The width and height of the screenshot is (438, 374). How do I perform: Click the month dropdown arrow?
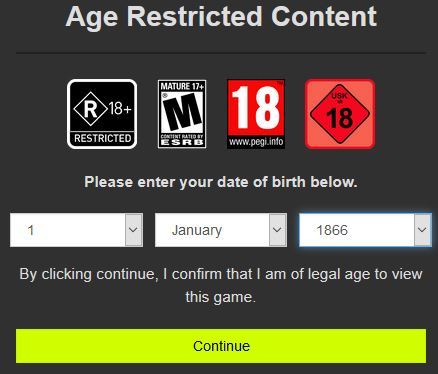(x=278, y=230)
